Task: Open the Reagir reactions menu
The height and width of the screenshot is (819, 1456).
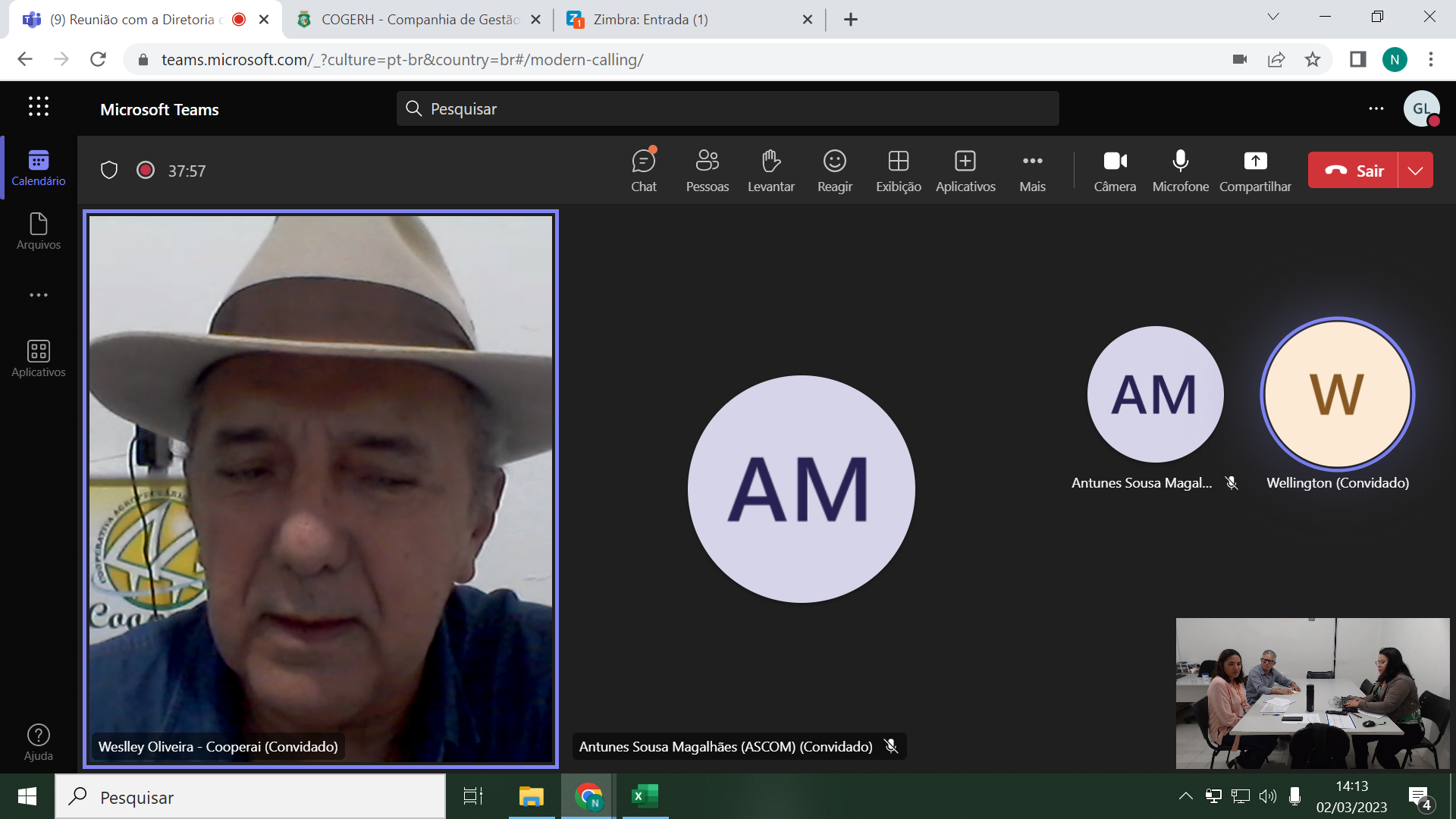Action: [834, 171]
